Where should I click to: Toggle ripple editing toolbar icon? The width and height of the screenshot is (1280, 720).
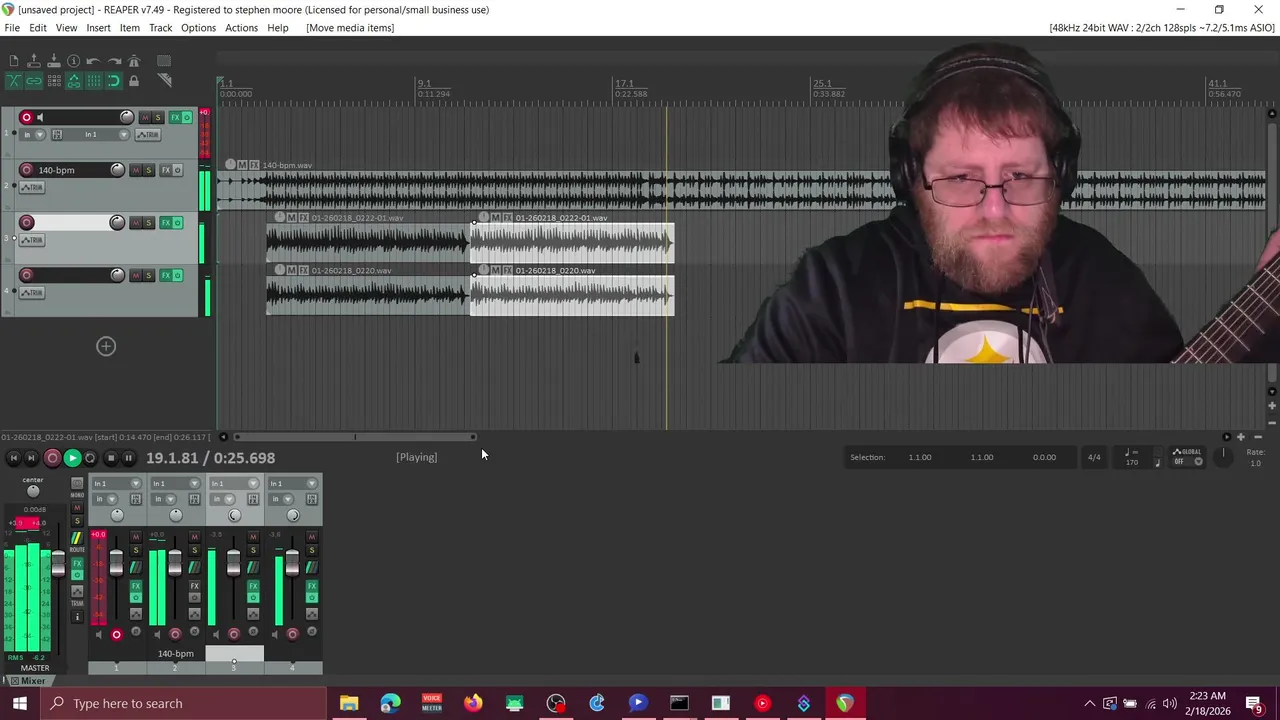click(54, 81)
